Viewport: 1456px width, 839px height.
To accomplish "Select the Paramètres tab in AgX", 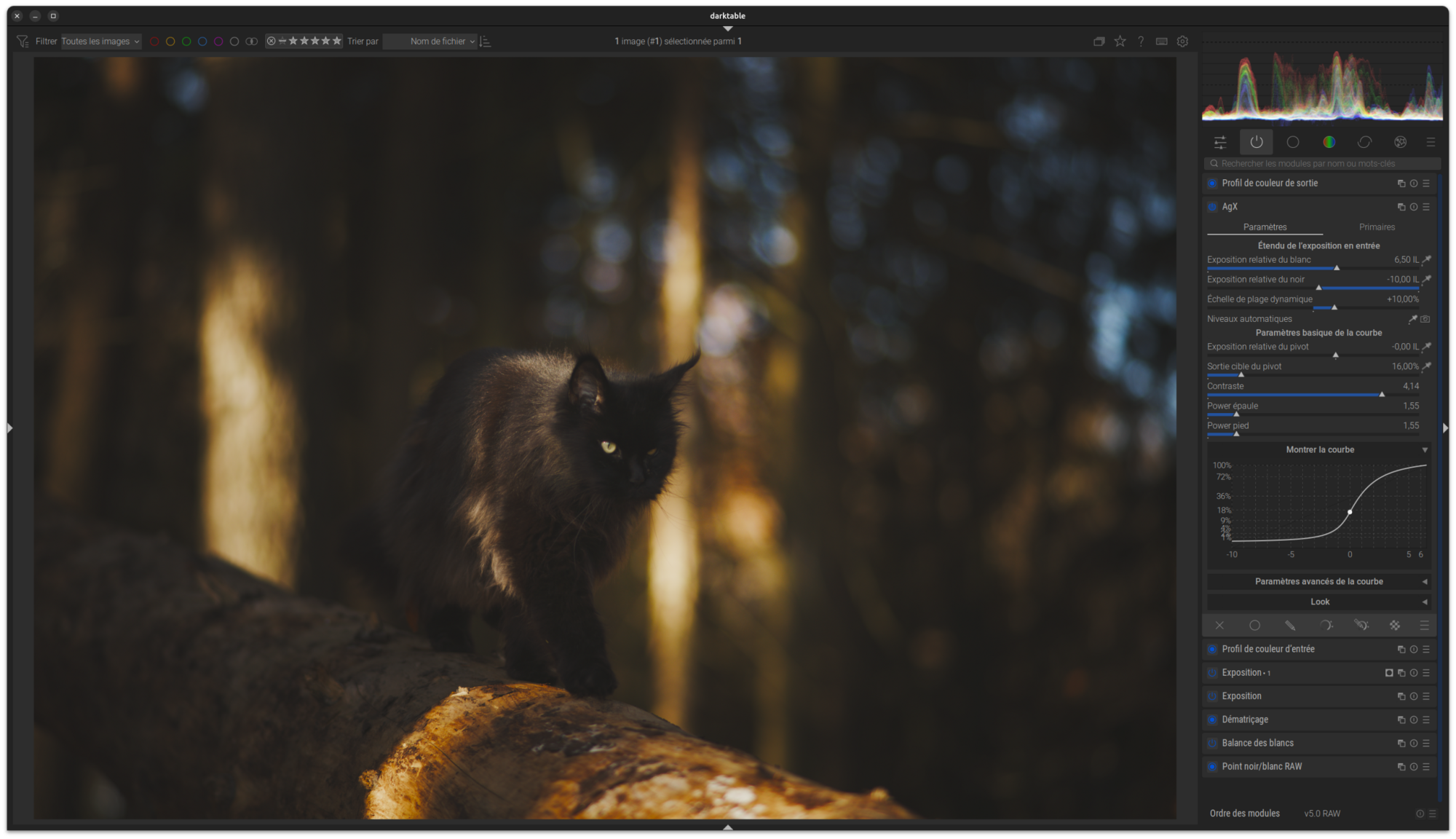I will coord(1265,227).
